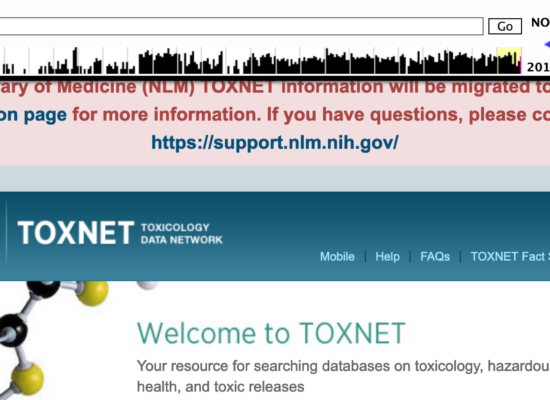Click the TOXNET logo
Viewport: 550px width, 400px height.
(76, 233)
